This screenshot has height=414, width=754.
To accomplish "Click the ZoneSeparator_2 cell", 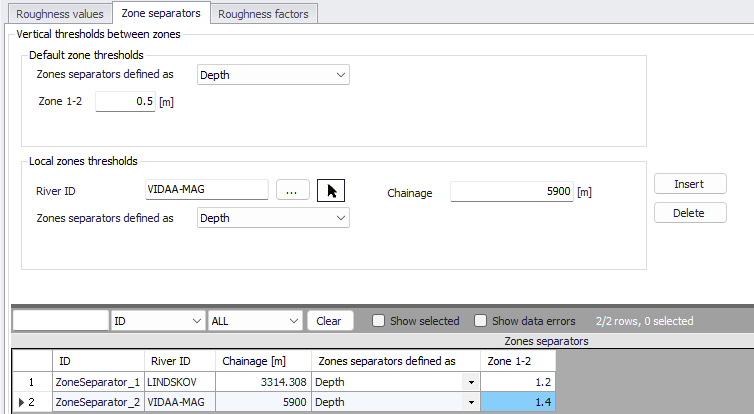I will click(x=98, y=402).
